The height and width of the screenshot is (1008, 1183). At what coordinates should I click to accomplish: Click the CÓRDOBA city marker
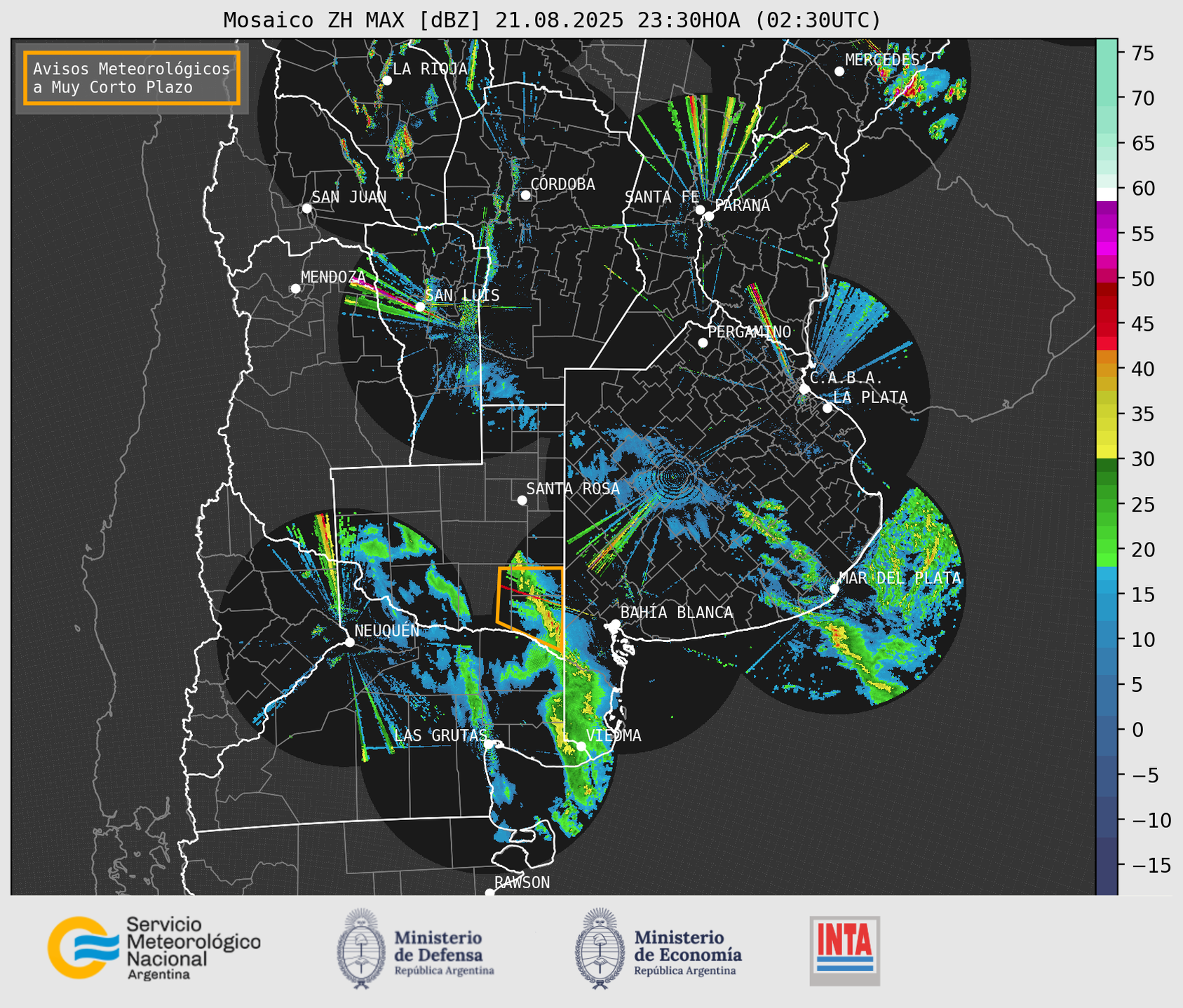[525, 195]
